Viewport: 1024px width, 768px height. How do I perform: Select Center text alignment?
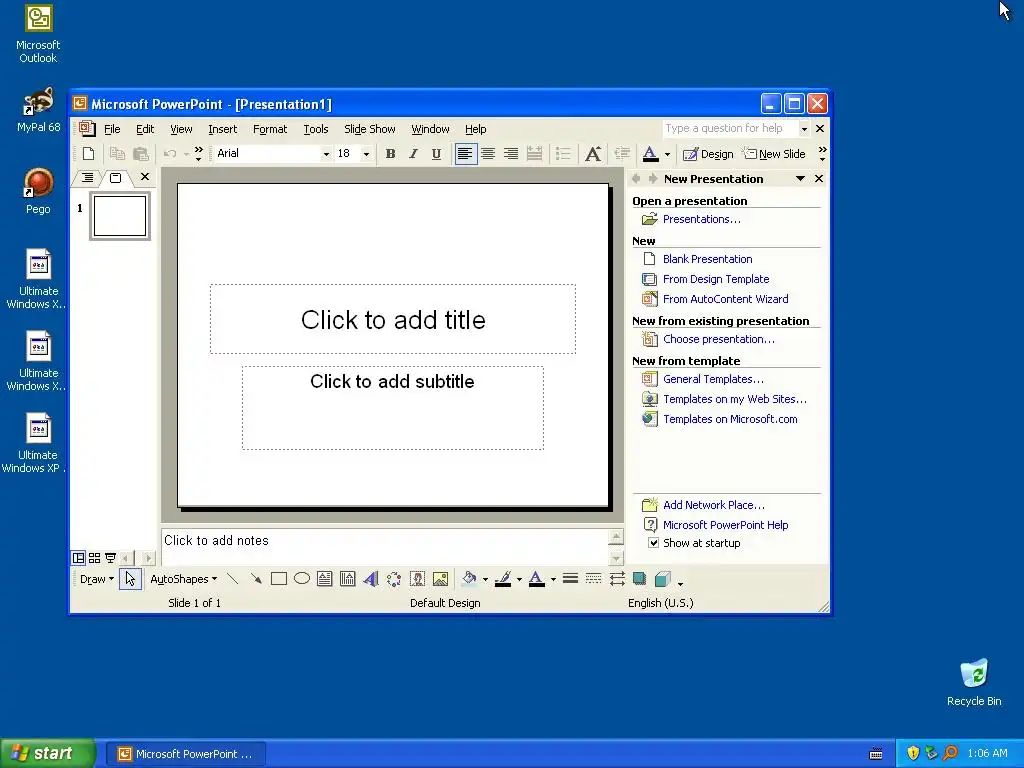click(488, 154)
